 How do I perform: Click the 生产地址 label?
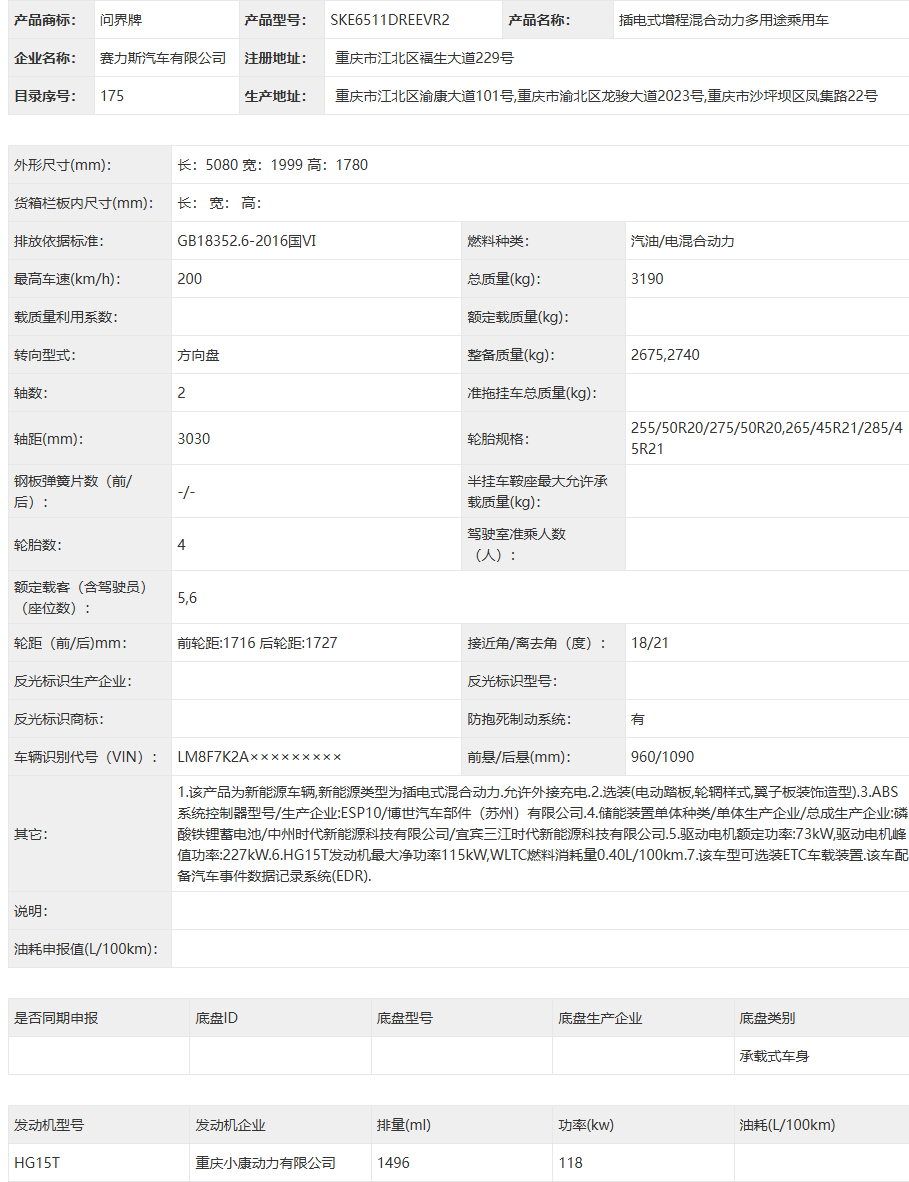click(x=275, y=96)
